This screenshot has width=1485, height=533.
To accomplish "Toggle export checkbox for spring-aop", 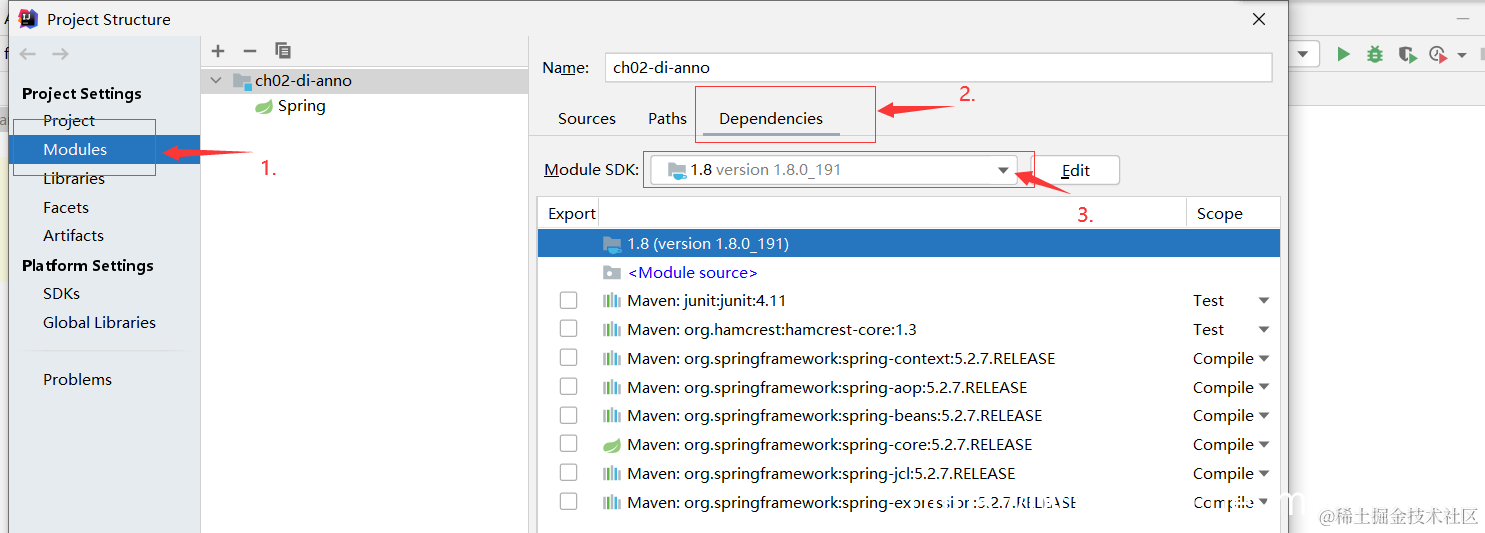I will pos(568,386).
